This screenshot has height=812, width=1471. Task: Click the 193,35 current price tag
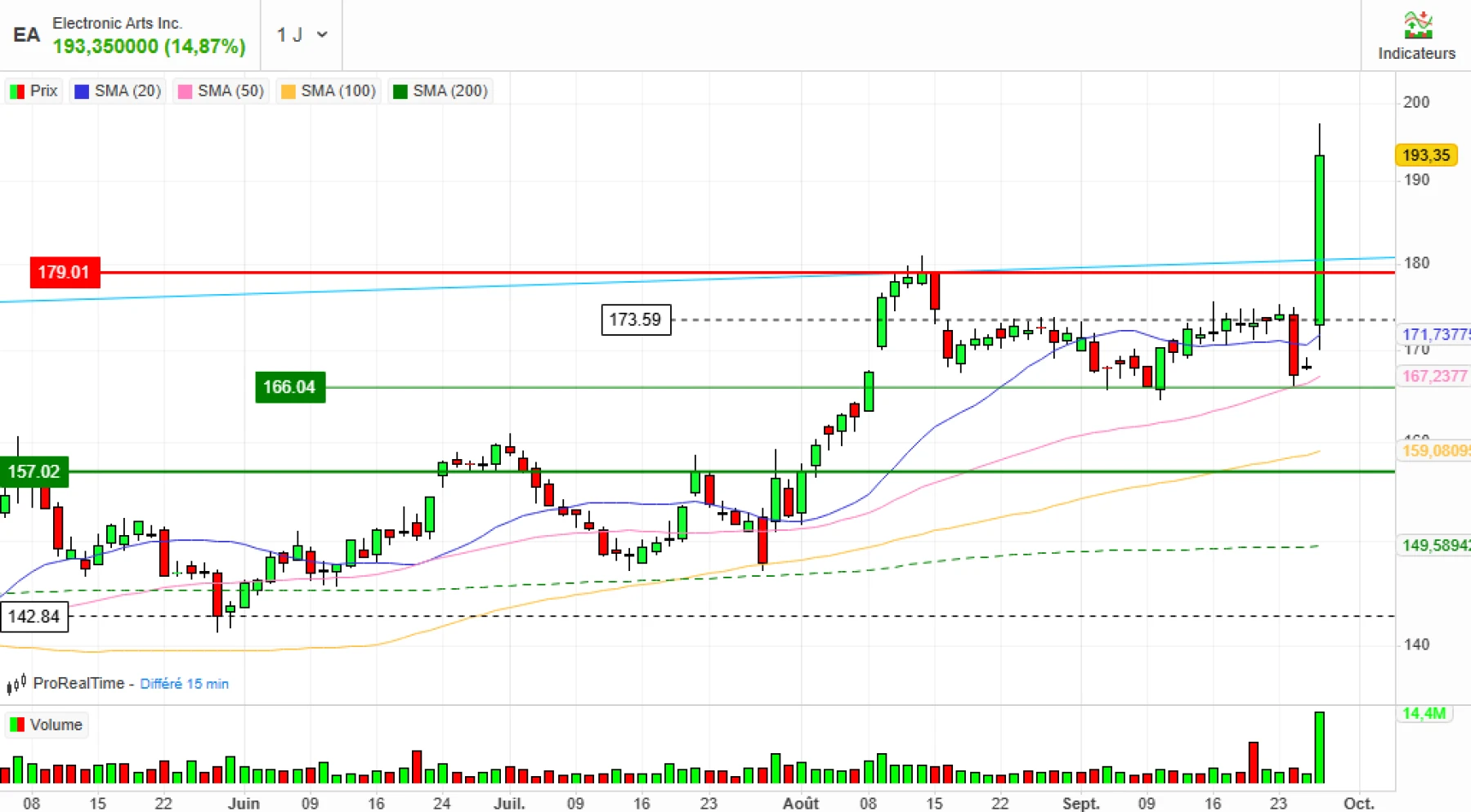click(x=1426, y=155)
